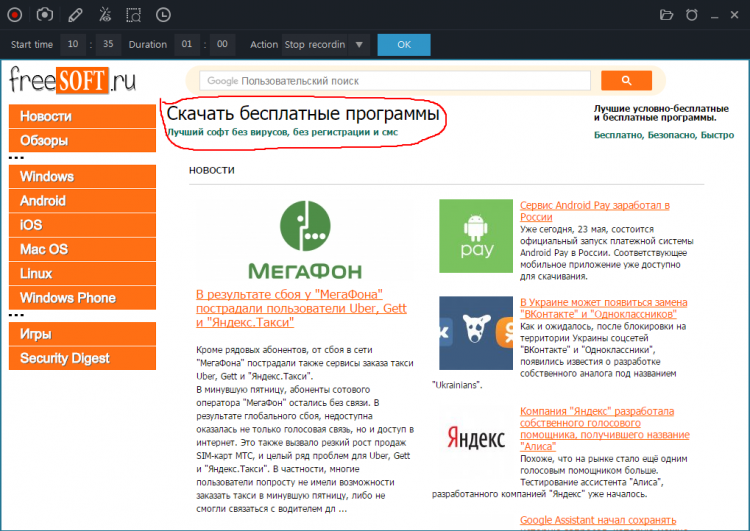Open the Mac OS category
The height and width of the screenshot is (531, 750).
[x=82, y=249]
